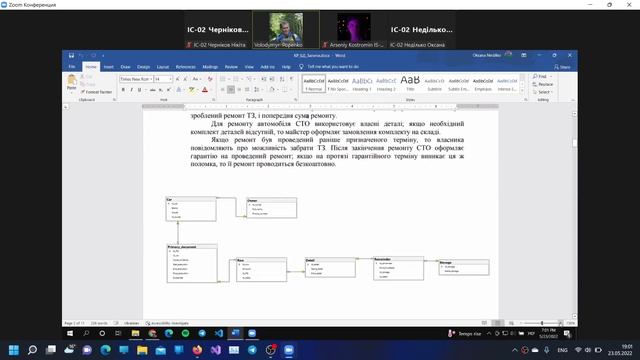Viewport: 640px width, 360px height.
Task: Click the Share button in Word
Action: pyautogui.click(x=562, y=67)
